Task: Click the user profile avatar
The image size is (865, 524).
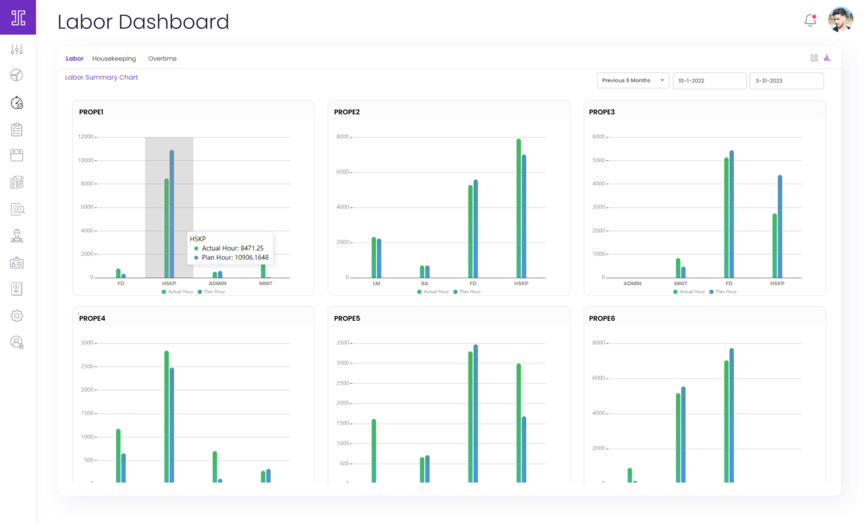Action: click(840, 20)
